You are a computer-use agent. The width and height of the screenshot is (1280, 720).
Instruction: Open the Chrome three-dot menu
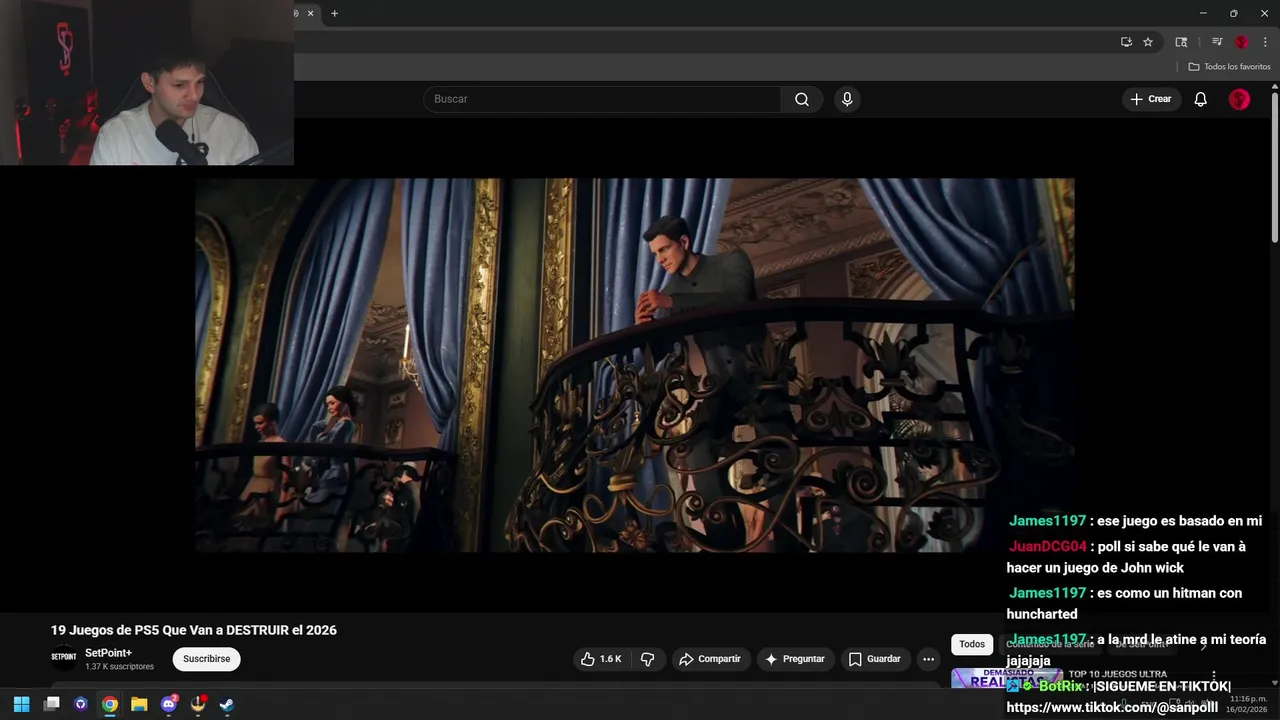tap(1265, 42)
